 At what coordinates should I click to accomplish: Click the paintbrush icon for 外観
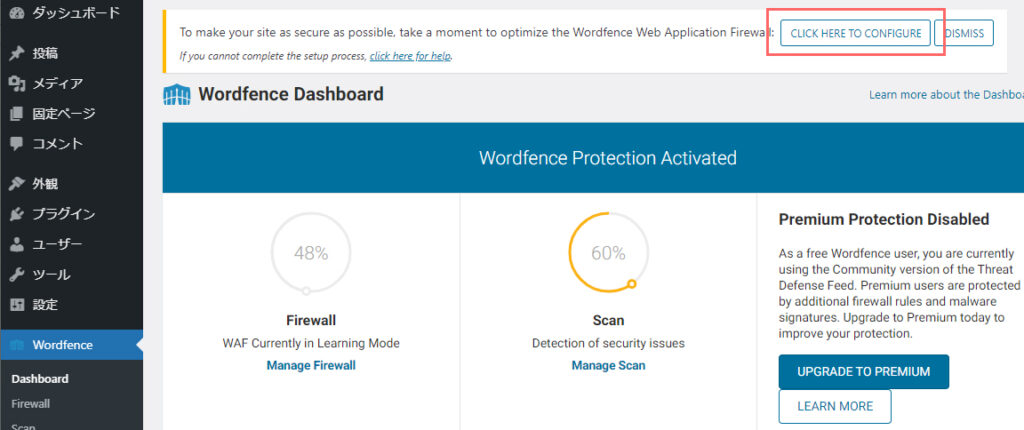(x=17, y=184)
